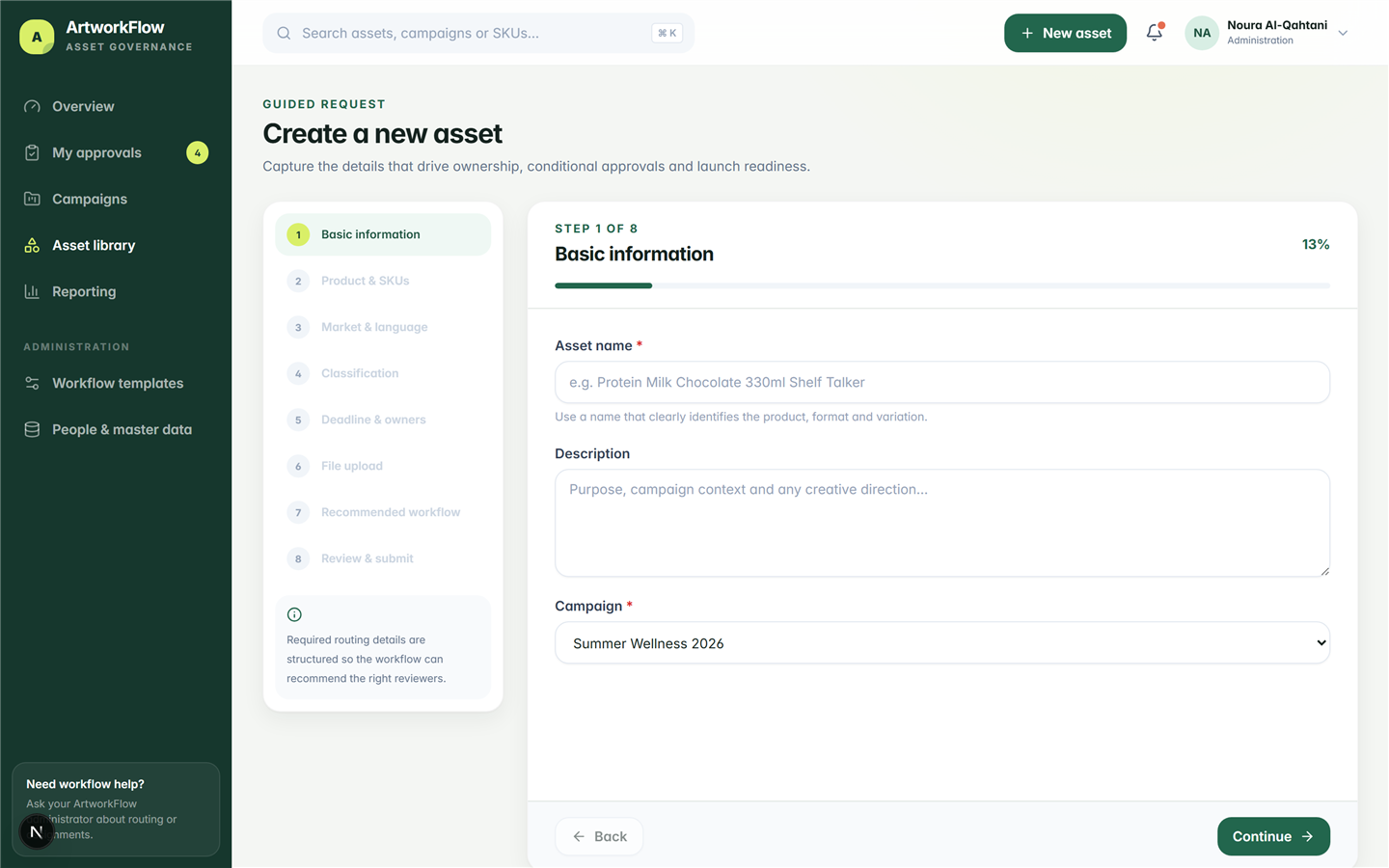1389x868 pixels.
Task: Select step 4 Classification
Action: click(383, 373)
